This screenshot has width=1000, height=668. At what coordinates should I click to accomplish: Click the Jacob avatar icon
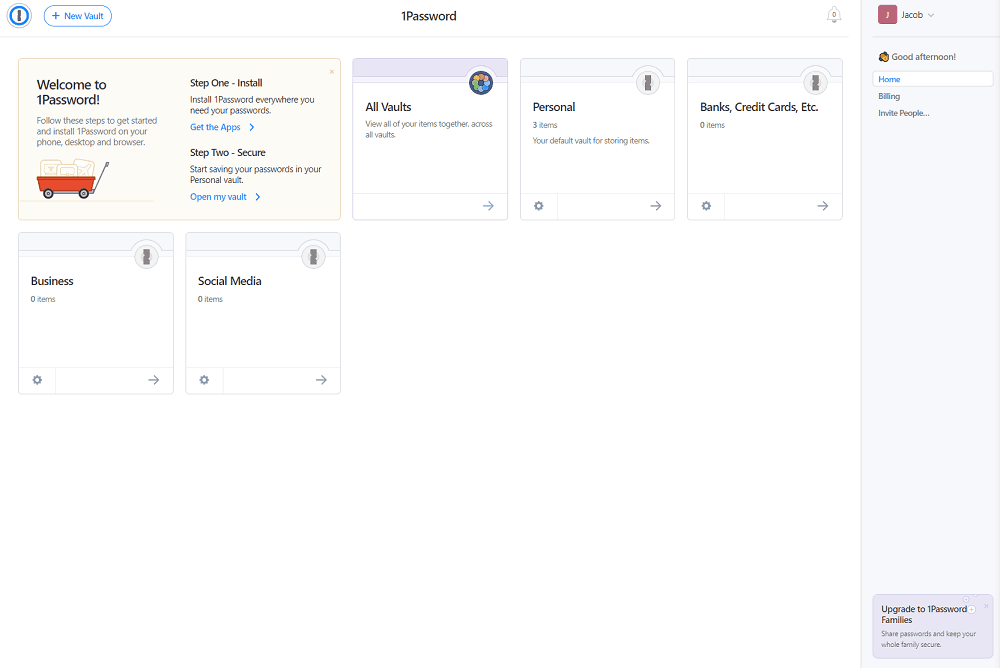(x=887, y=15)
